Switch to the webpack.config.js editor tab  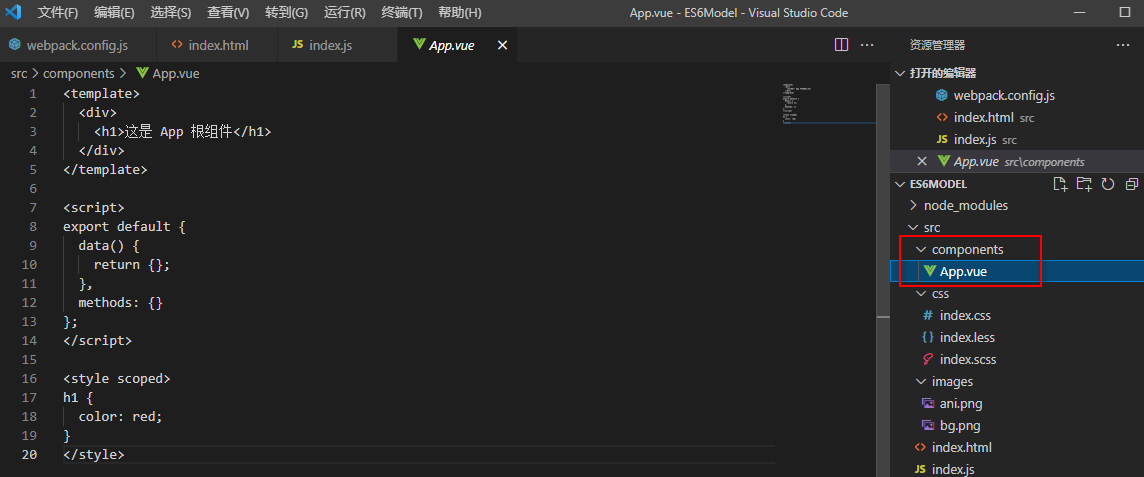[x=77, y=45]
